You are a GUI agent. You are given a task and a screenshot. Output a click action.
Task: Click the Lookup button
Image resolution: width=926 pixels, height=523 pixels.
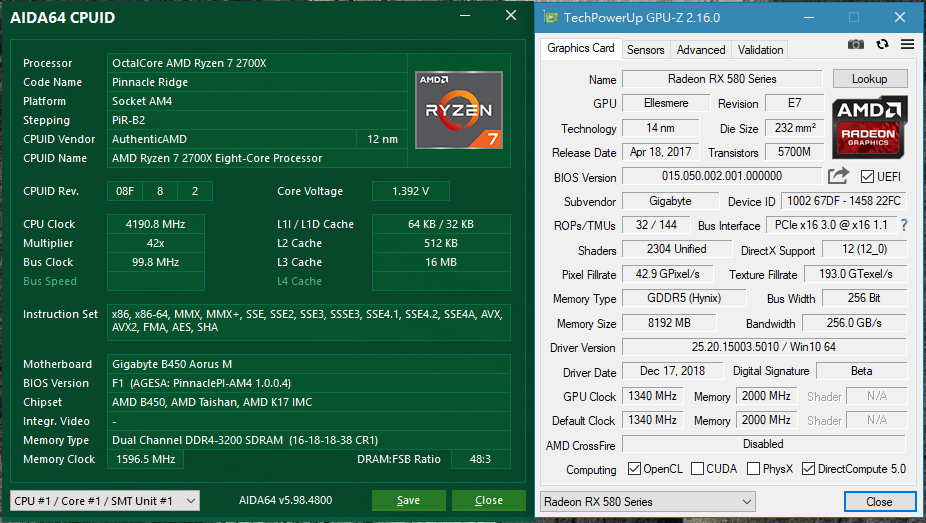(869, 79)
